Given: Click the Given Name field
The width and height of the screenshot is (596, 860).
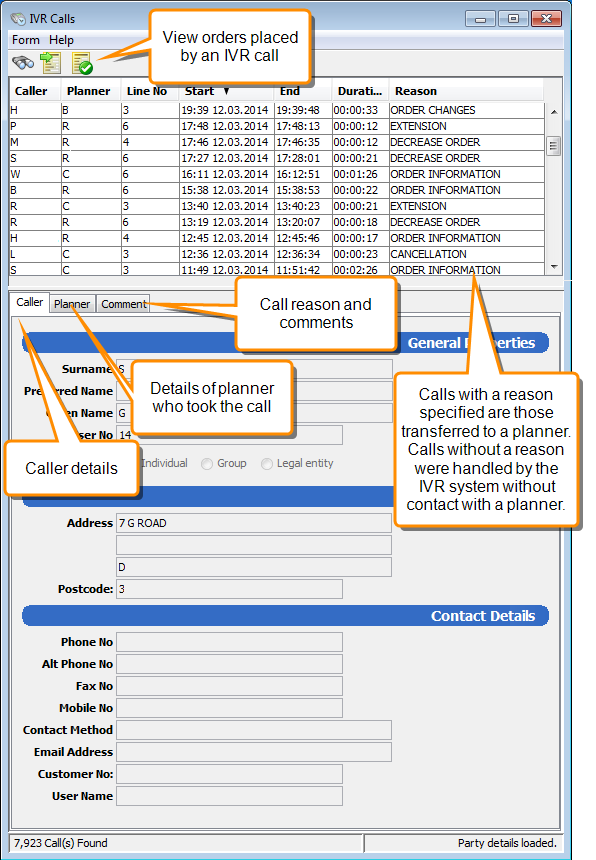Looking at the screenshot, I should pyautogui.click(x=254, y=413).
